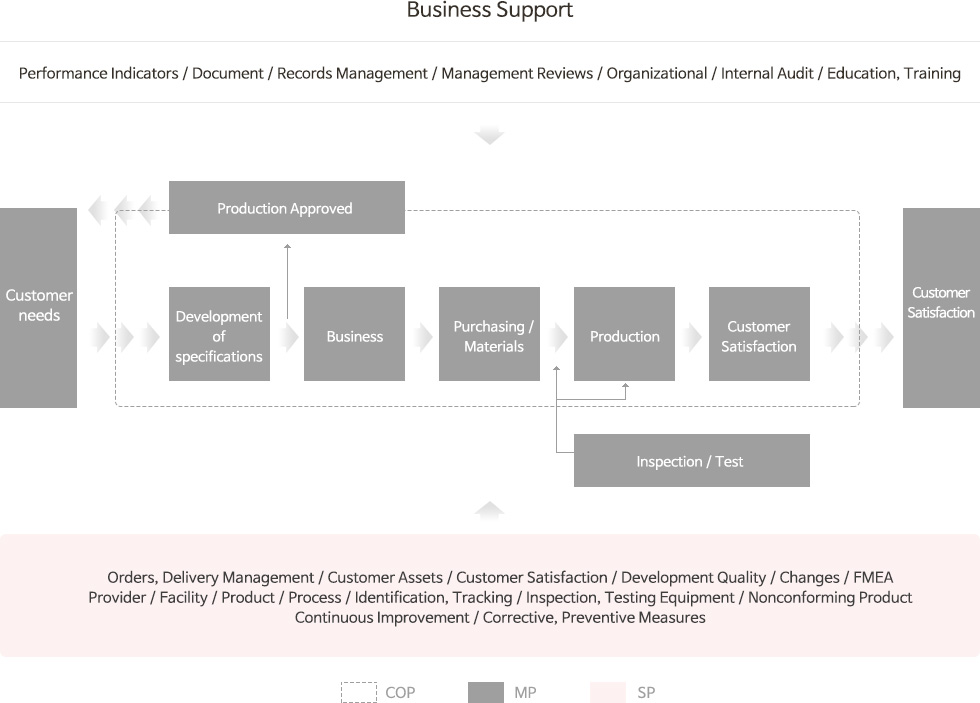Select the Development of specifications box

click(219, 334)
